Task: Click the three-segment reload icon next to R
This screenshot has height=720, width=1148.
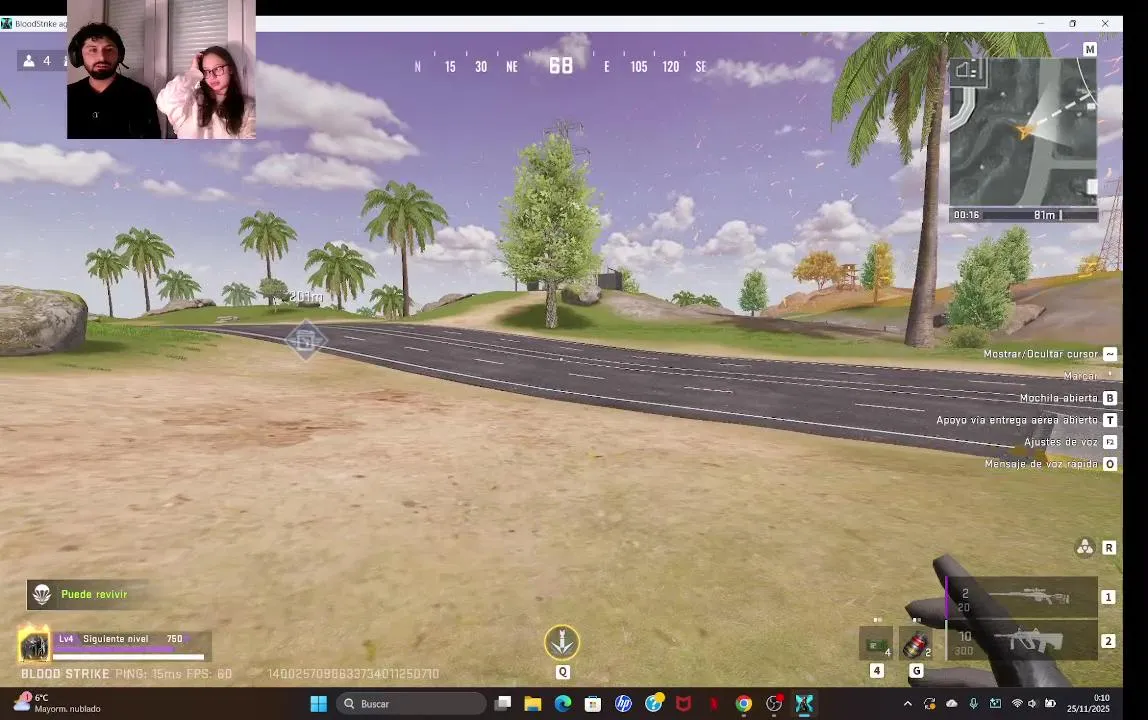Action: (x=1084, y=547)
